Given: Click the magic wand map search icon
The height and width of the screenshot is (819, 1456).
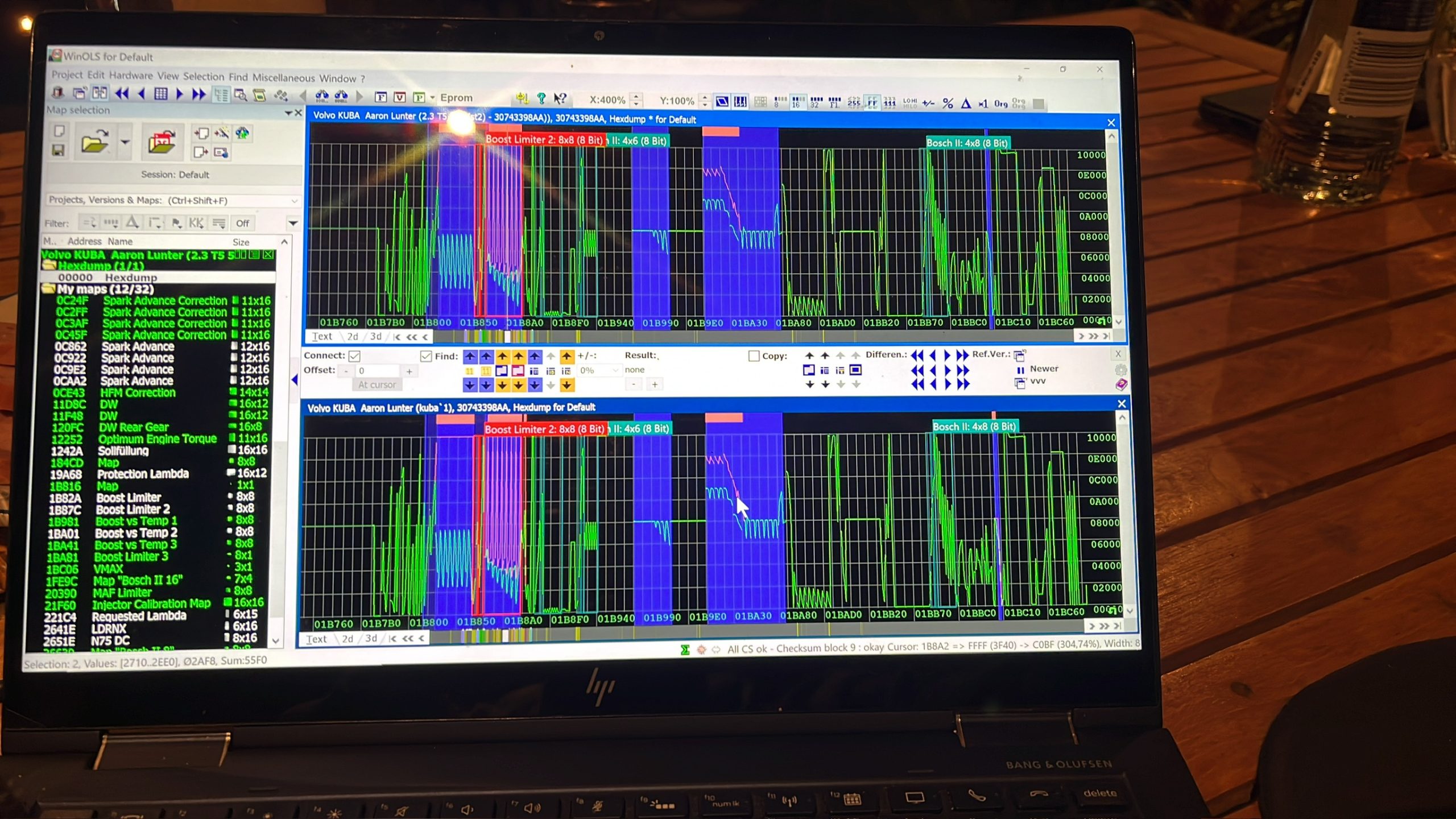Looking at the screenshot, I should (222, 133).
